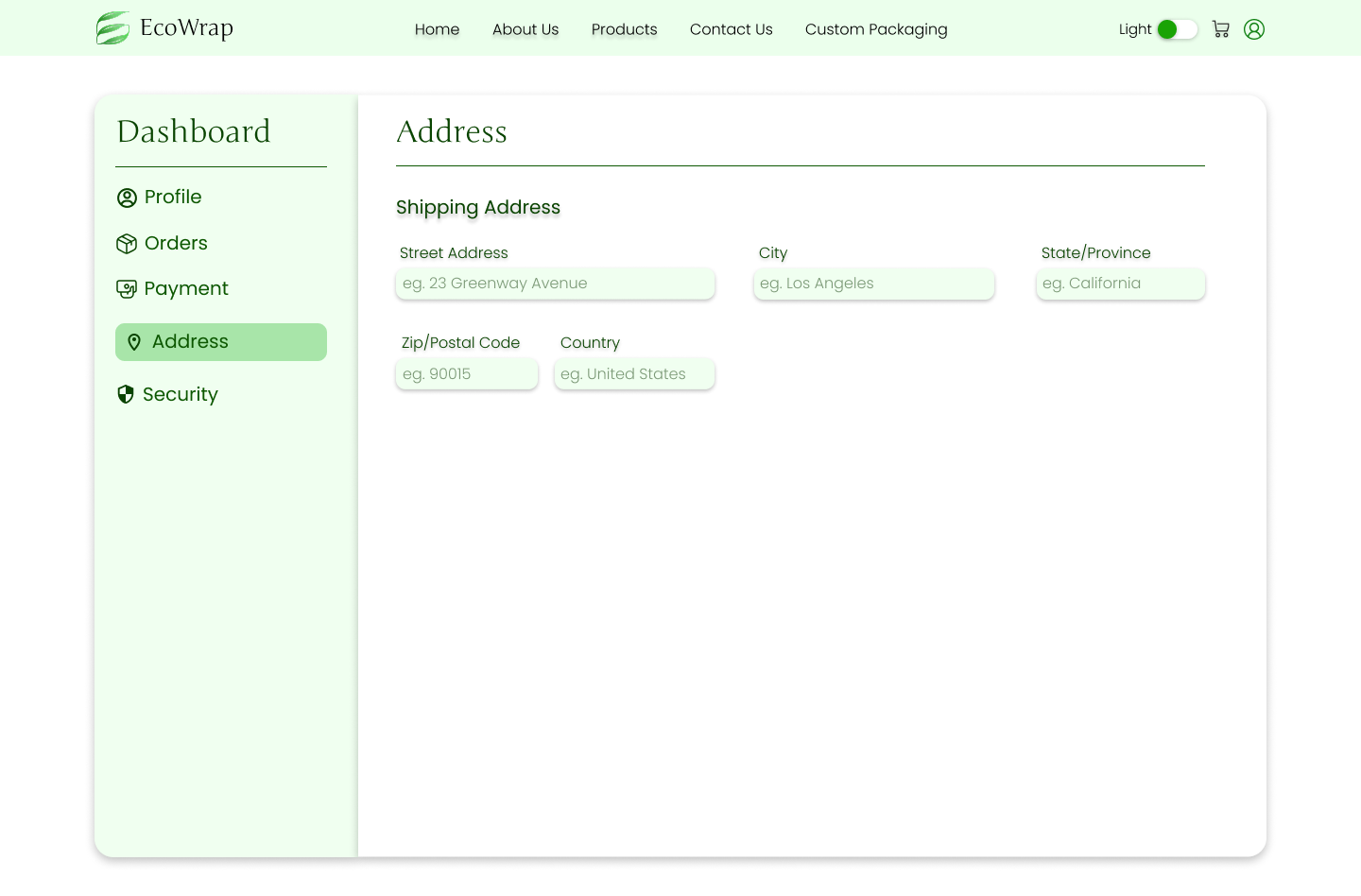The image size is (1361, 896).
Task: Click the Zip/Postal Code field
Action: tap(467, 374)
